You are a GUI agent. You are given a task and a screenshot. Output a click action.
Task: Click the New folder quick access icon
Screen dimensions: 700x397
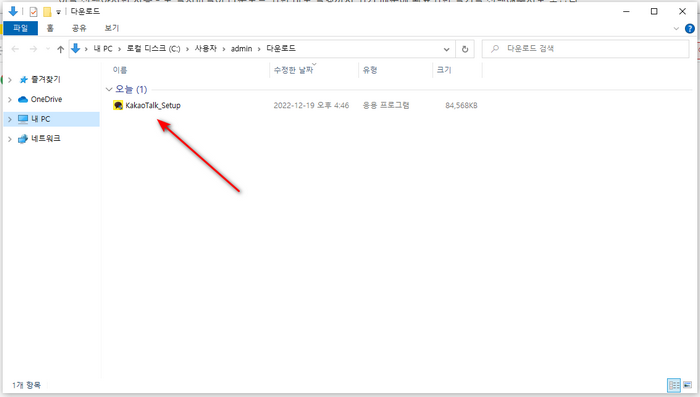(x=47, y=12)
